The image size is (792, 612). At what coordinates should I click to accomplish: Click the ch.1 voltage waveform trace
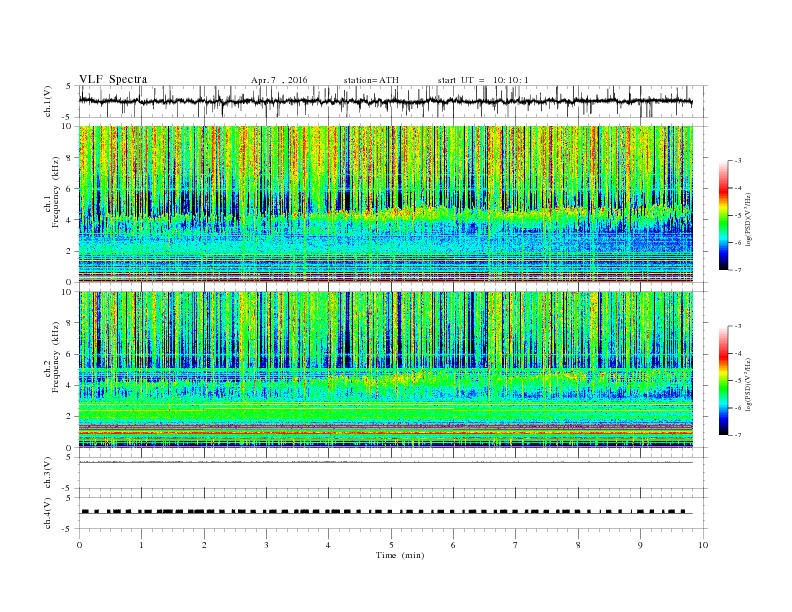pyautogui.click(x=386, y=101)
